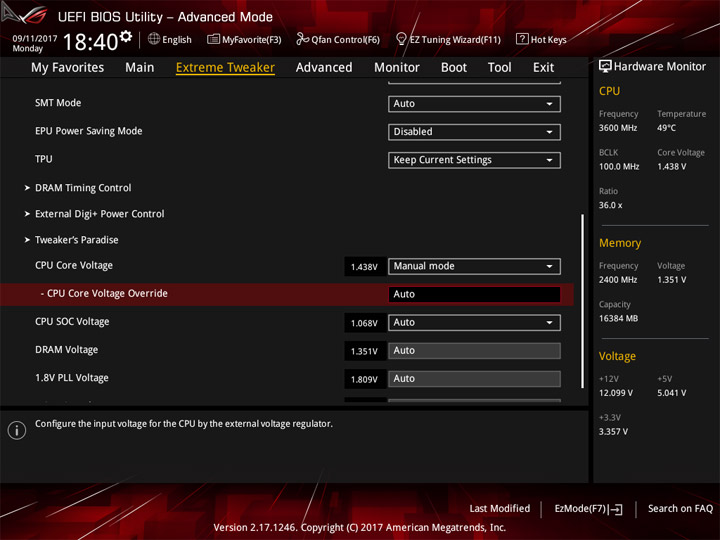The image size is (720, 540).
Task: Open Search on FAQ link
Action: point(680,508)
